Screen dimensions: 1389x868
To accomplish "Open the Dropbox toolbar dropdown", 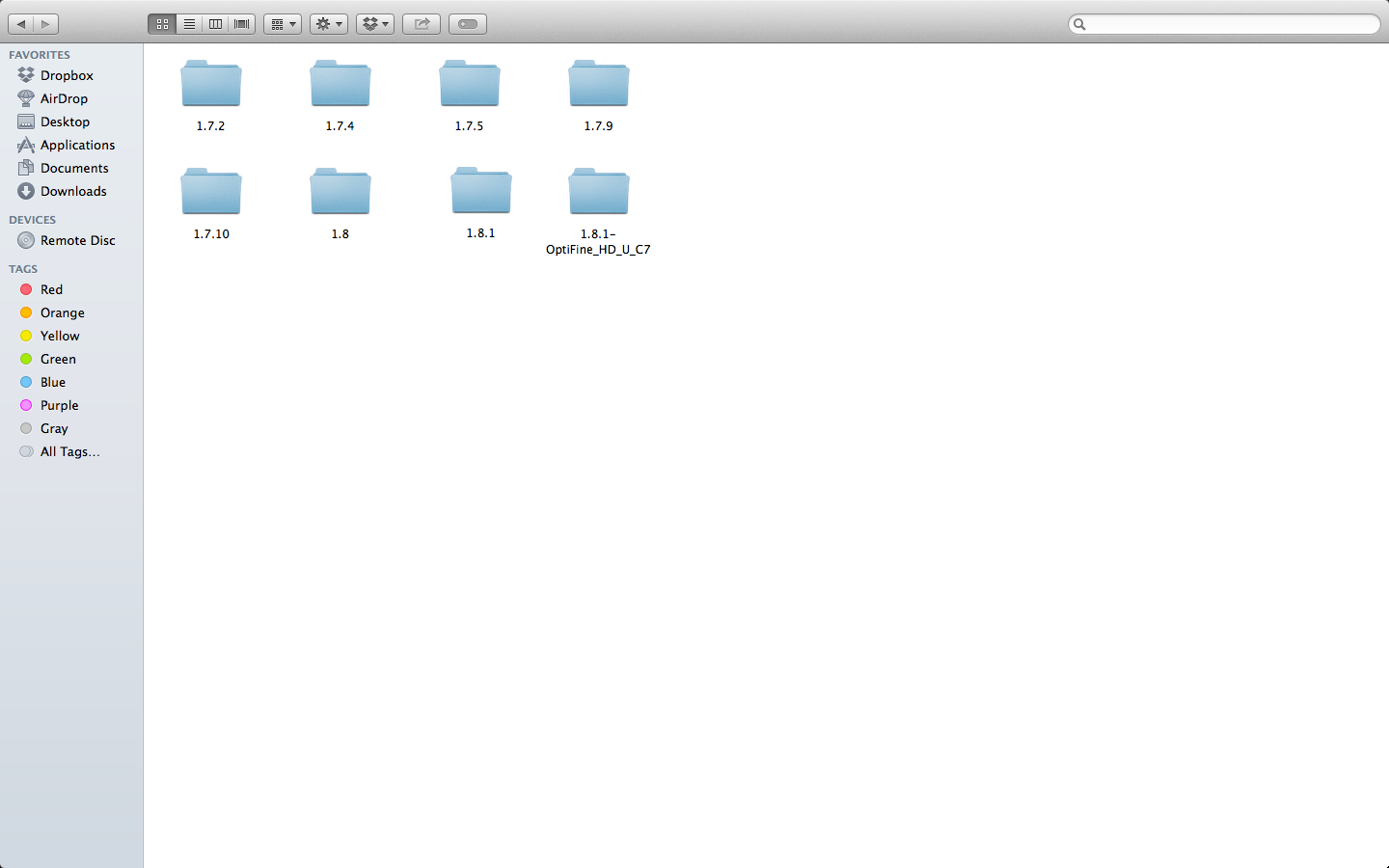I will point(375,24).
